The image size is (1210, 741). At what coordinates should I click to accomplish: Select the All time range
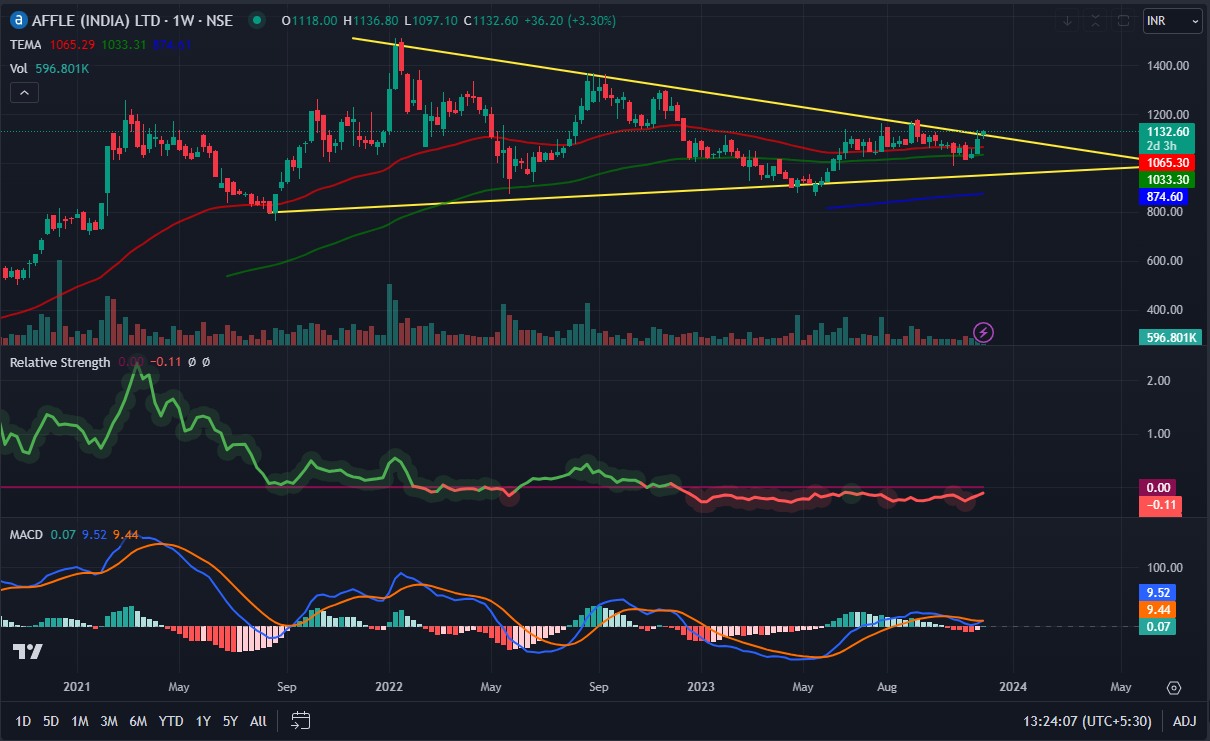click(258, 721)
